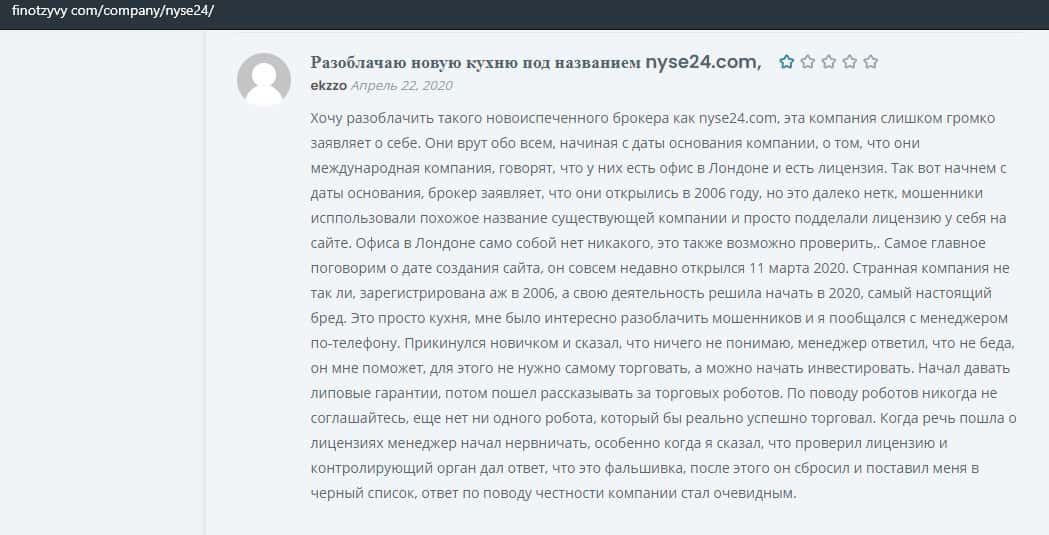1049x535 pixels.
Task: Focus the address bar with finotzyvy URL
Action: coord(113,11)
